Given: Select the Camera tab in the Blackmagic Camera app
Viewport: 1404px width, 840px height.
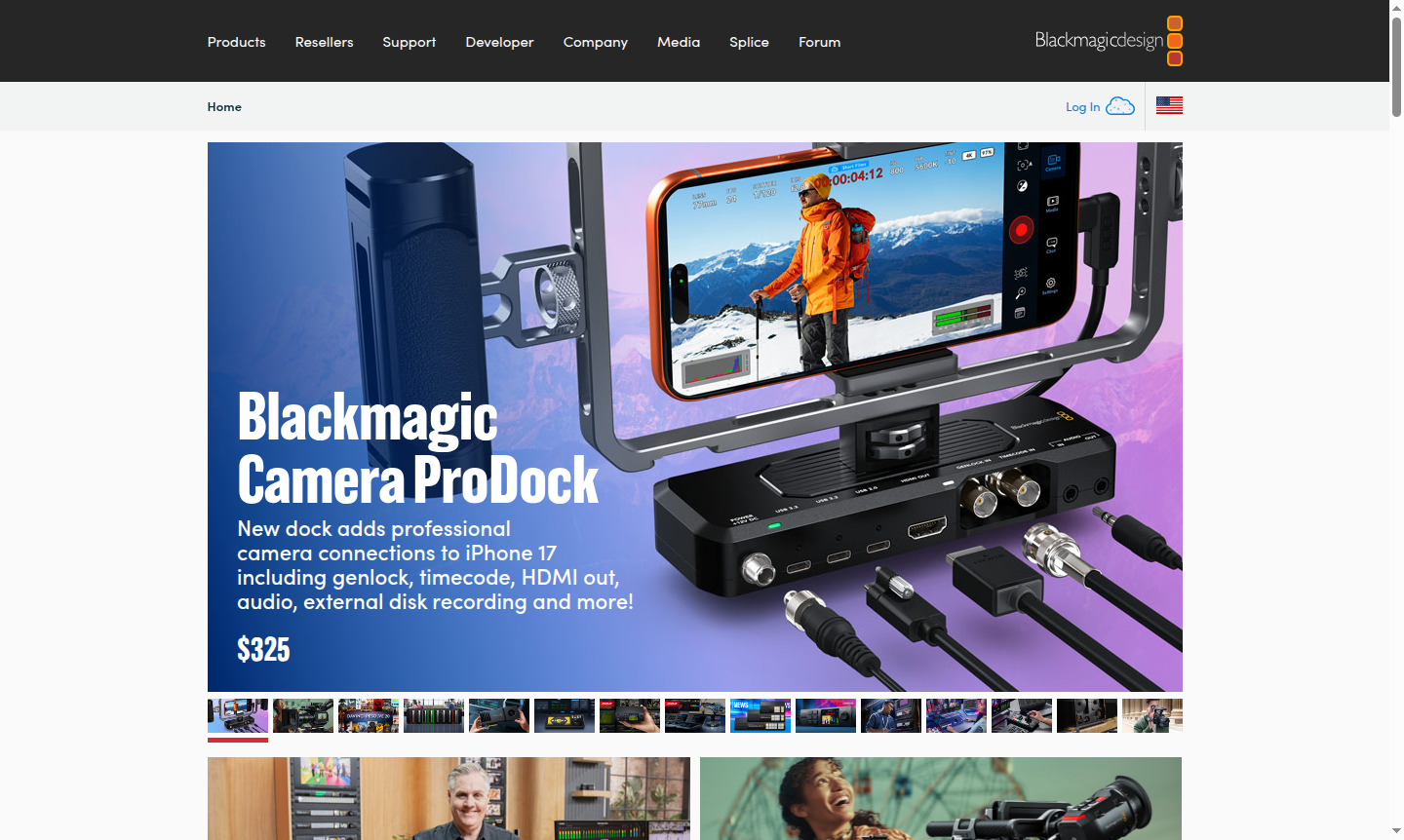Looking at the screenshot, I should pyautogui.click(x=1053, y=161).
